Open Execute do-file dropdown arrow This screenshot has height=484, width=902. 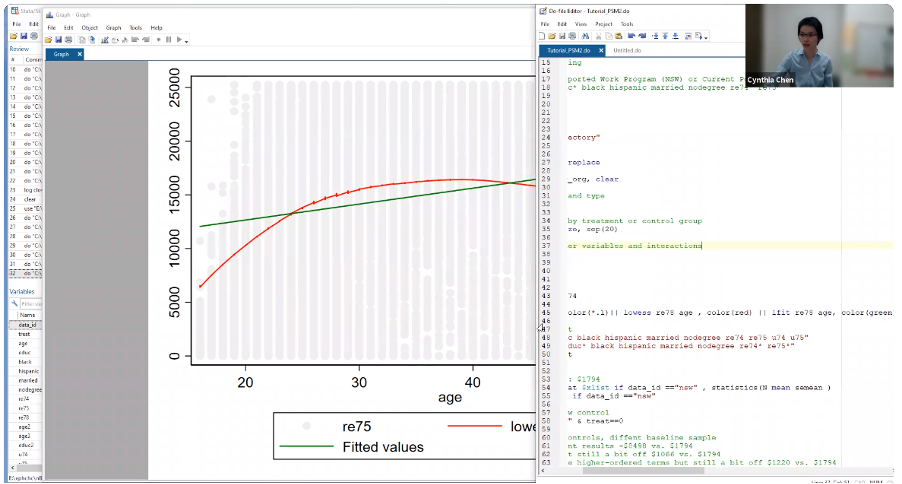pyautogui.click(x=708, y=36)
